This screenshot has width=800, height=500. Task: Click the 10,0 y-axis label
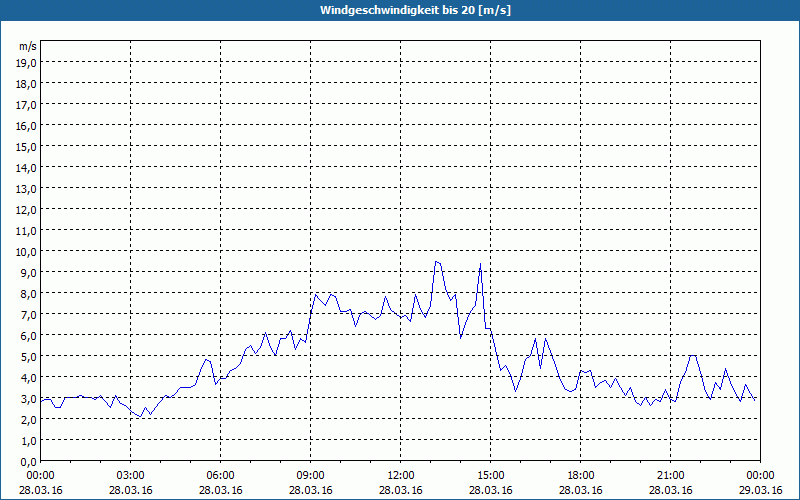(x=27, y=252)
